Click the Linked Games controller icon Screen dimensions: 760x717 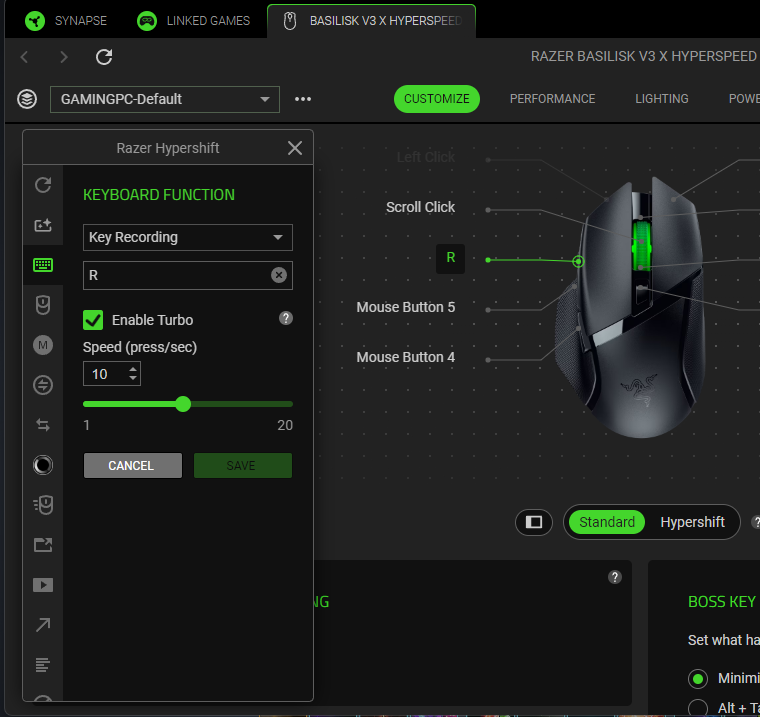(147, 21)
